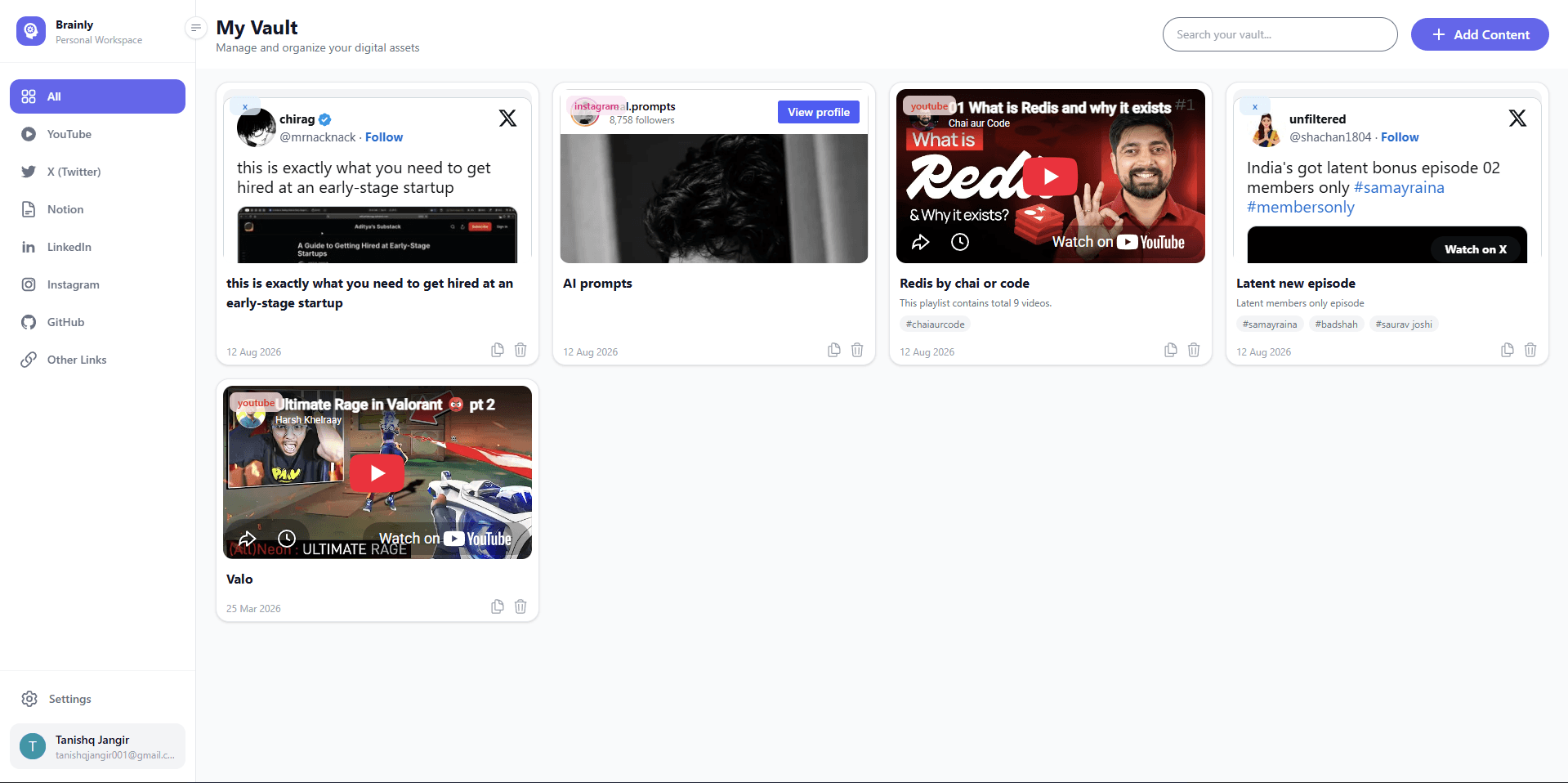Filter vault by YouTube
The height and width of the screenshot is (783, 1568).
coord(97,134)
